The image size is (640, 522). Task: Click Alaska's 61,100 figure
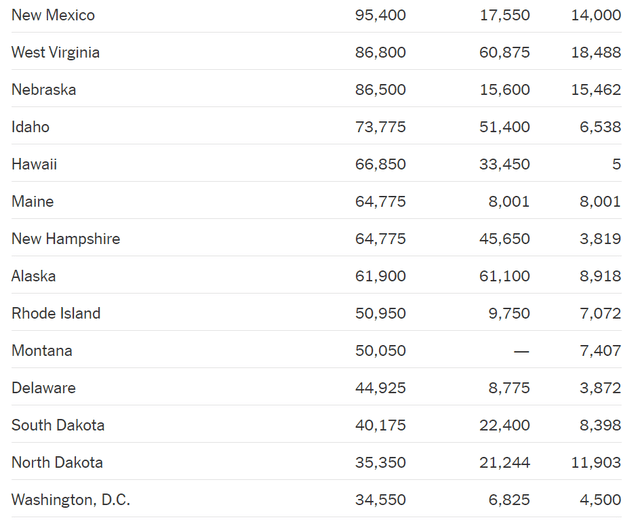click(504, 276)
